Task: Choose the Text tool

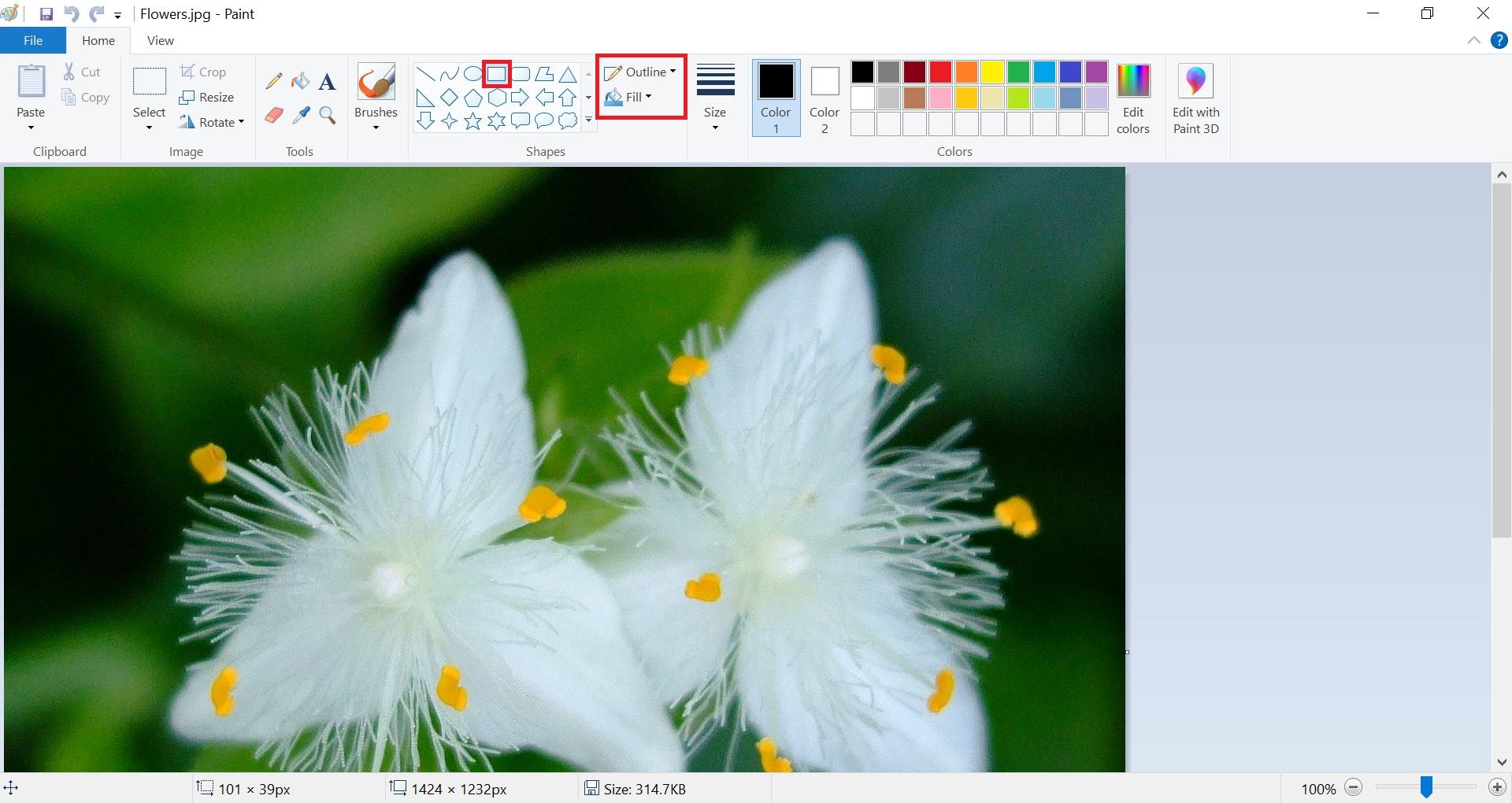Action: click(327, 80)
